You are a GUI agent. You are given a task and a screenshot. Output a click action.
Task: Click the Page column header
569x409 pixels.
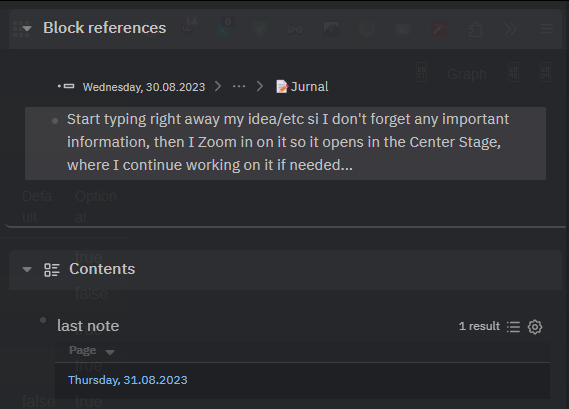83,350
